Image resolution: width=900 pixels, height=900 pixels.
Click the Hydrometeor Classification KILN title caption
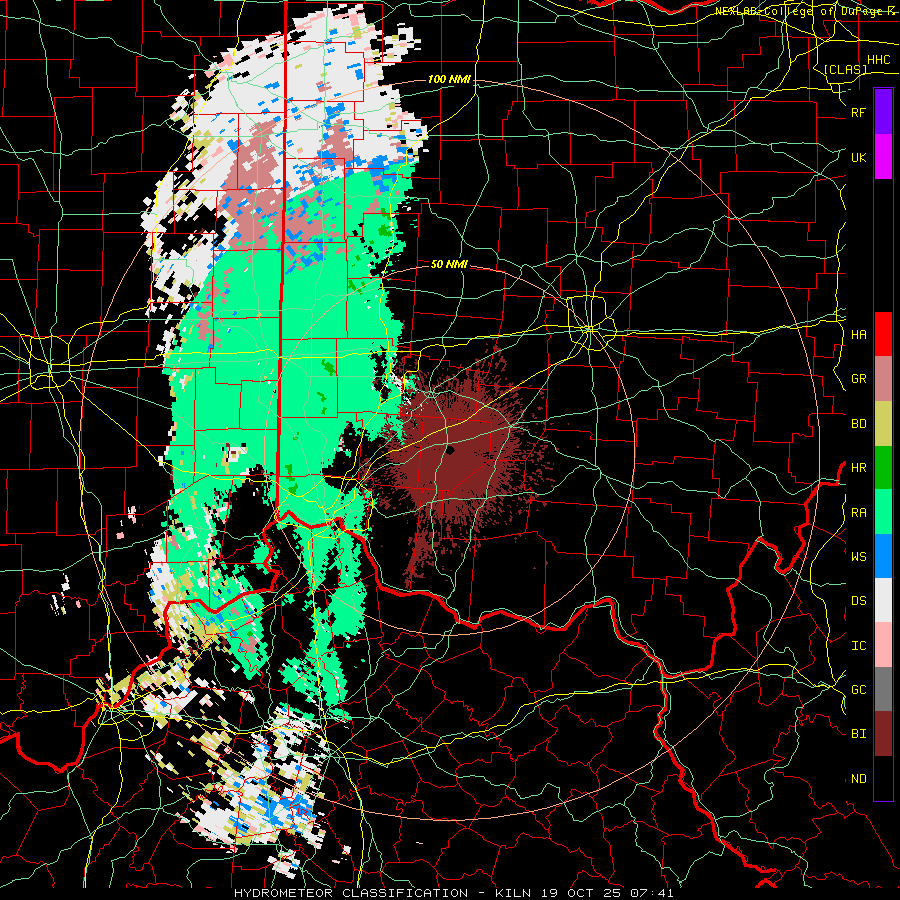click(453, 893)
